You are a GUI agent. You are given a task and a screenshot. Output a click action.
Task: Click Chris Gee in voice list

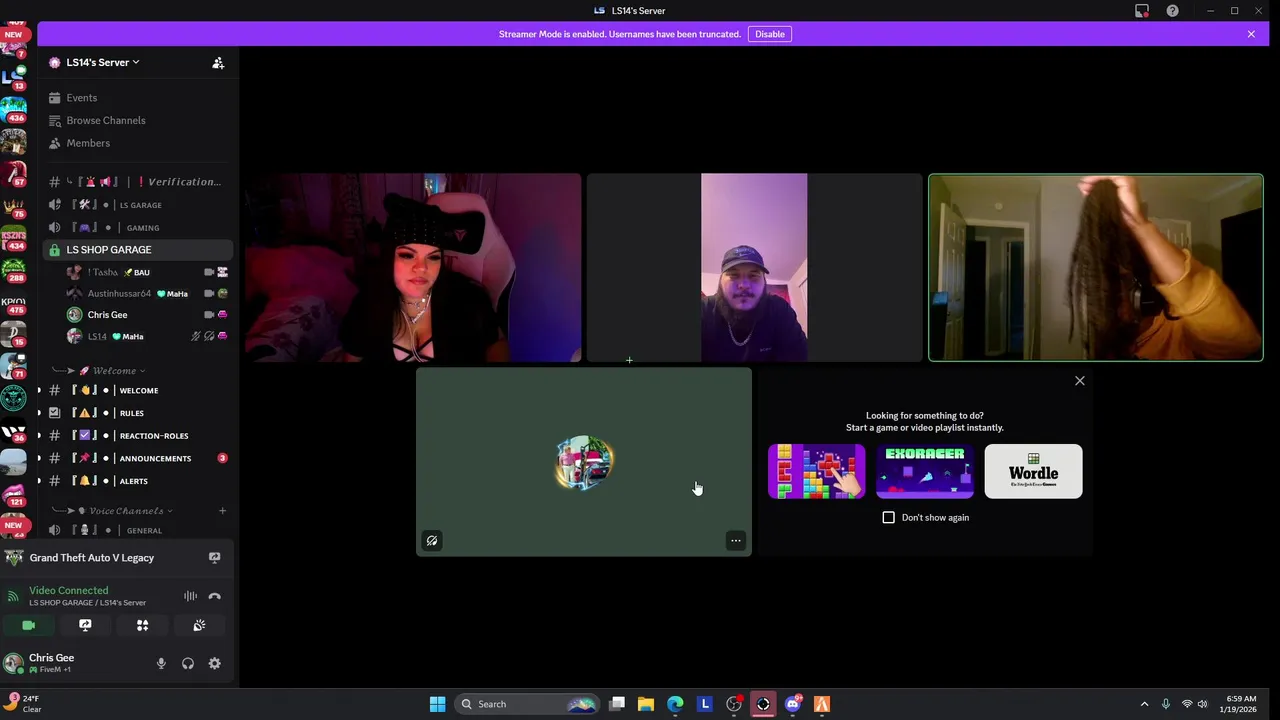coord(145,315)
